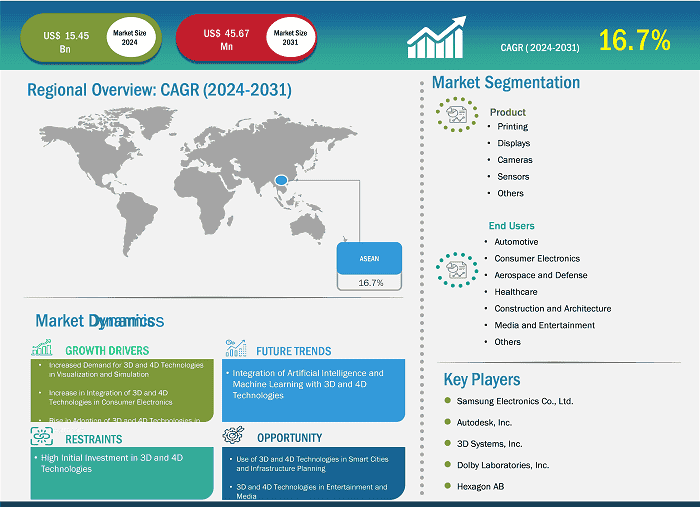Click the Key Players heading

482,380
